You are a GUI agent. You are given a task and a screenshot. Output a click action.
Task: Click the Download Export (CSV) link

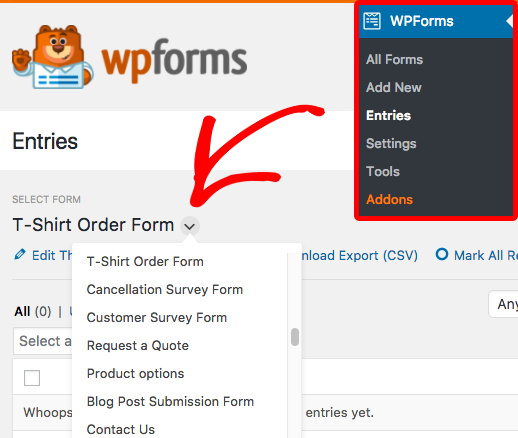click(x=359, y=256)
